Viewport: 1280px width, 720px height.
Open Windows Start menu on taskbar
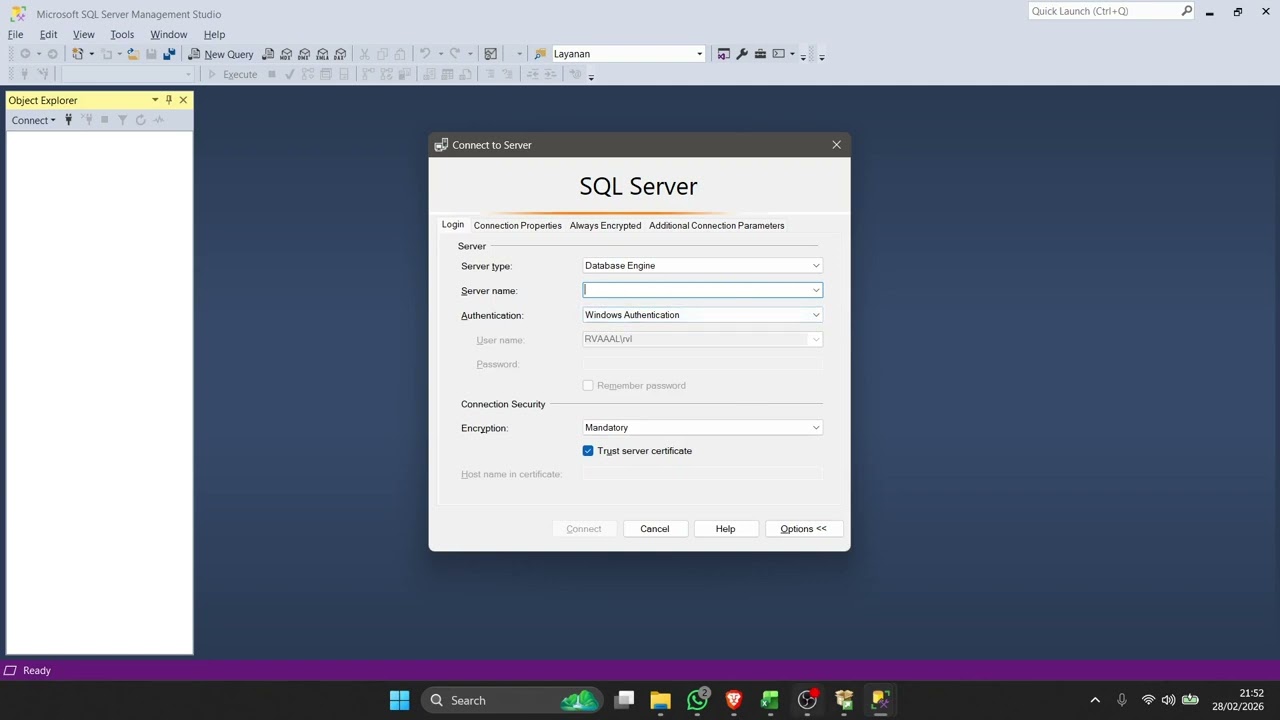pos(399,700)
